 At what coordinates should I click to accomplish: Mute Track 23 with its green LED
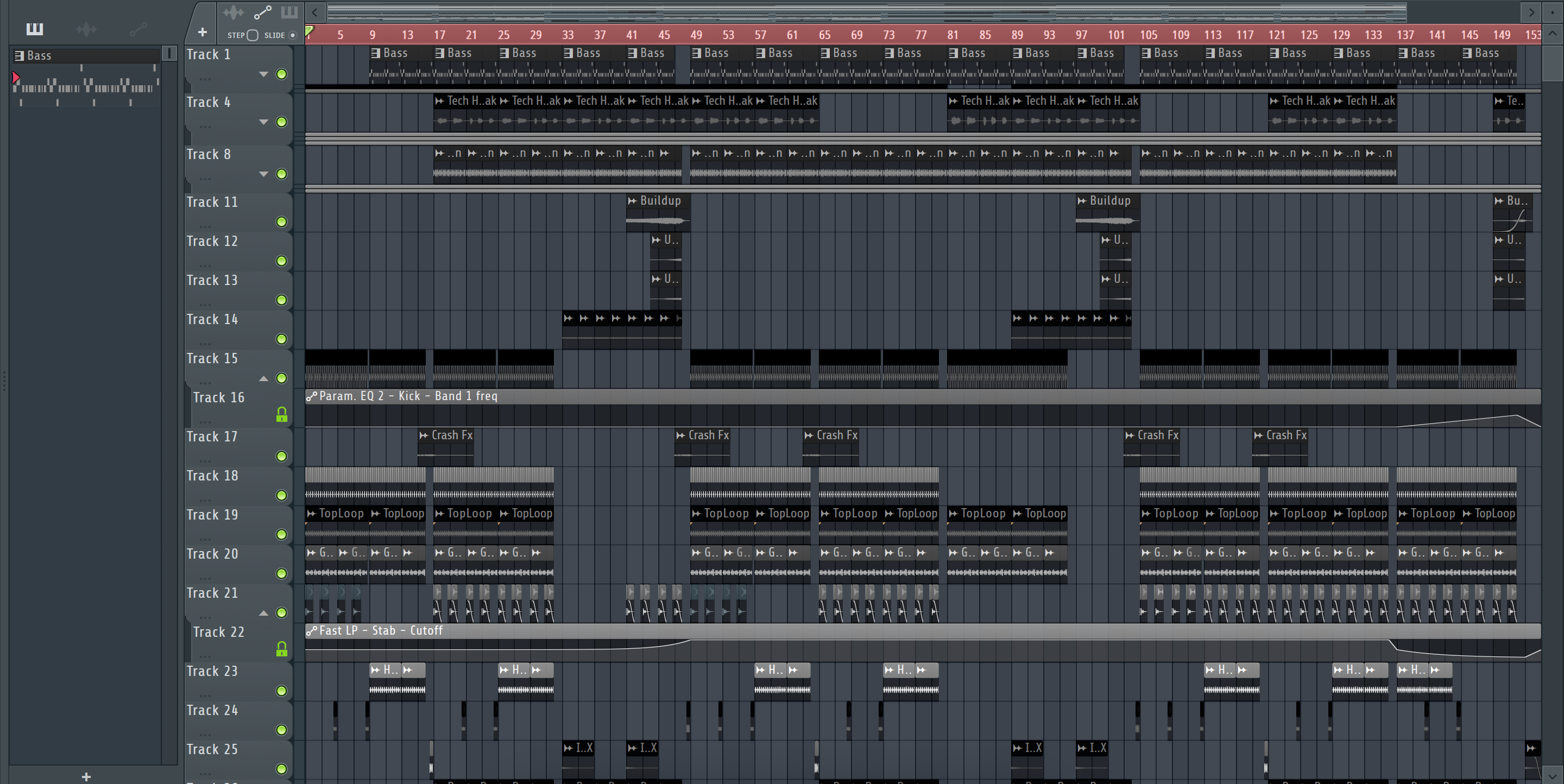(282, 691)
